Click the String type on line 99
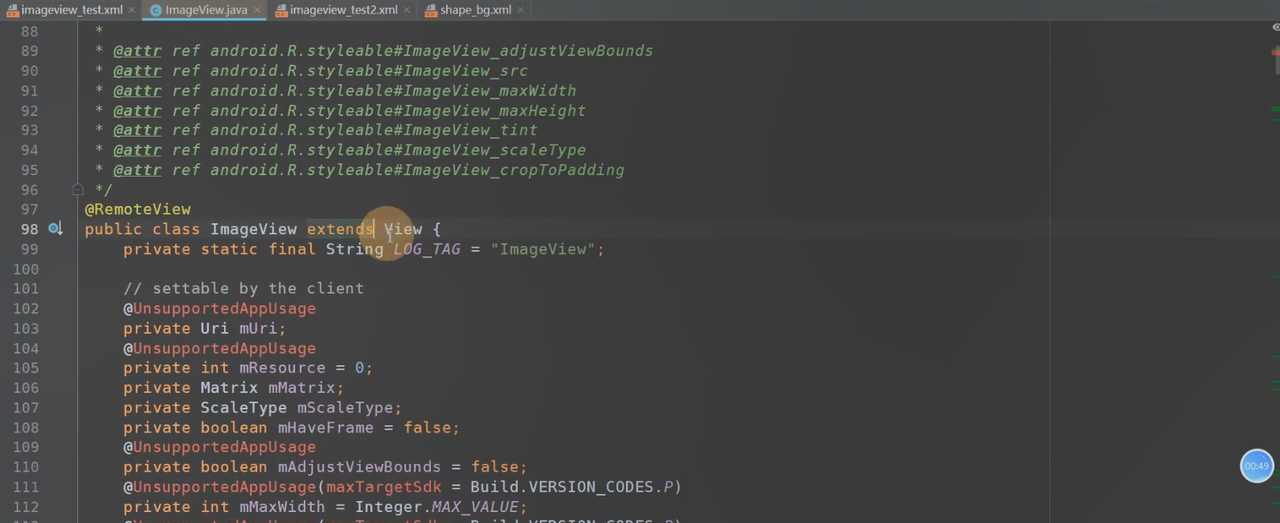Image resolution: width=1280 pixels, height=523 pixels. 354,249
